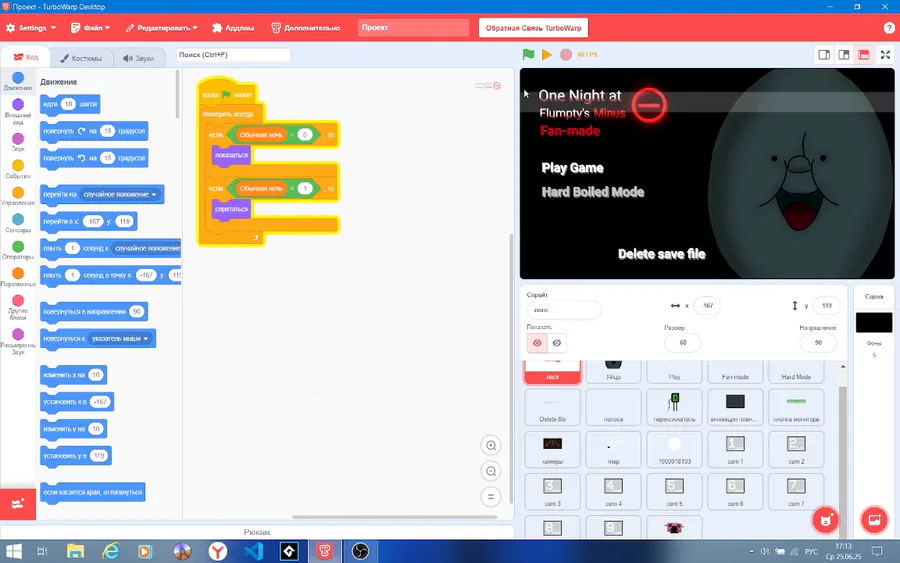Select the 'камеры' sprite thumbnail

(x=552, y=449)
